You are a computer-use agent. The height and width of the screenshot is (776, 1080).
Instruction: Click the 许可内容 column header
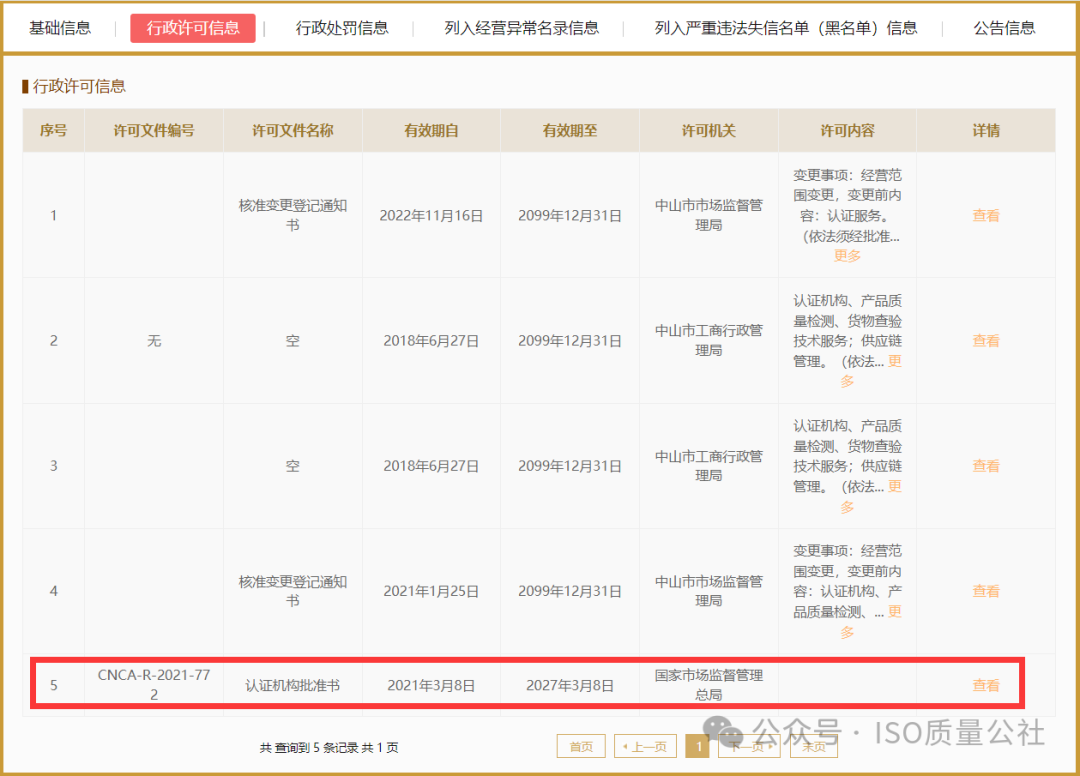[847, 131]
